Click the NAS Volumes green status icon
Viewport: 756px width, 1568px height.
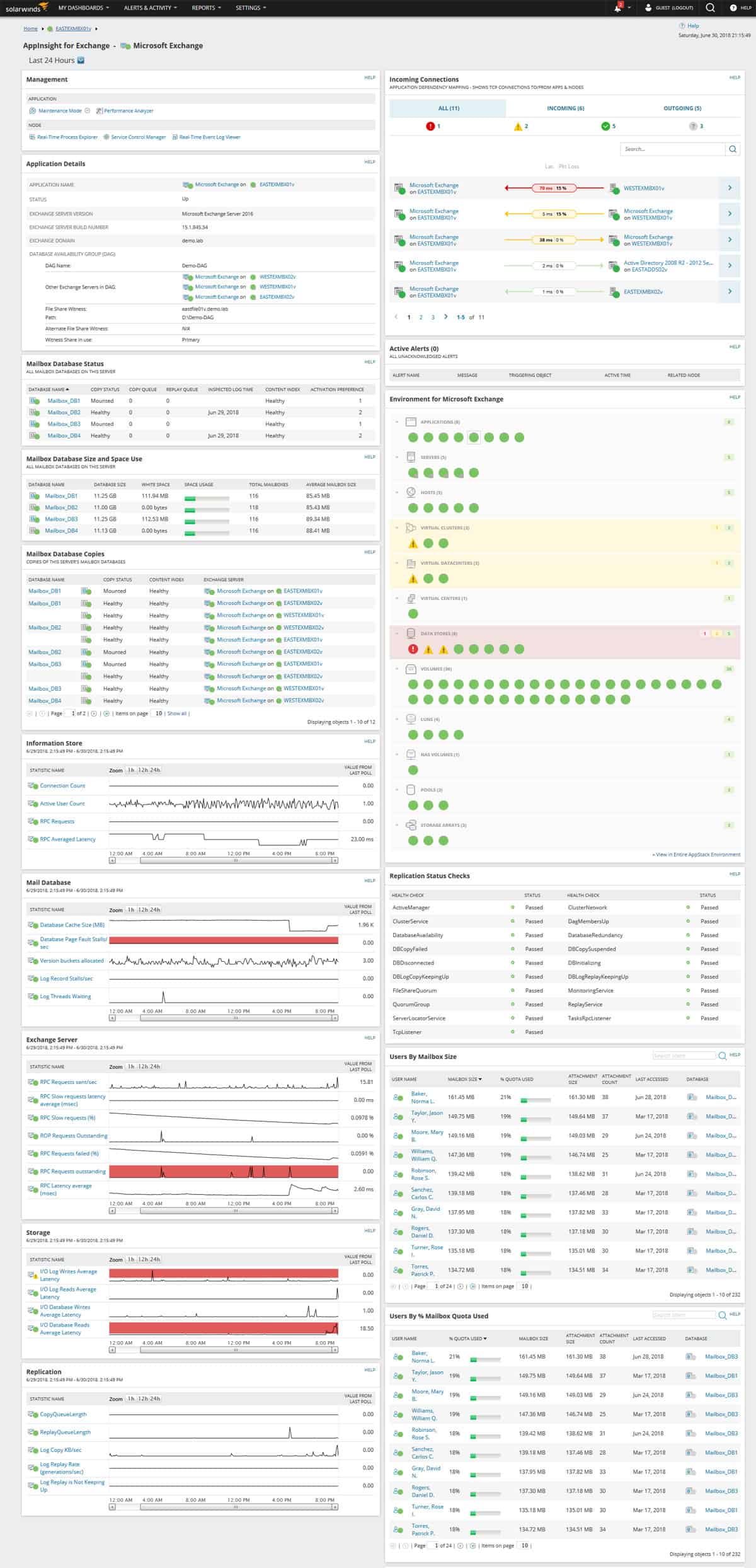[x=413, y=770]
